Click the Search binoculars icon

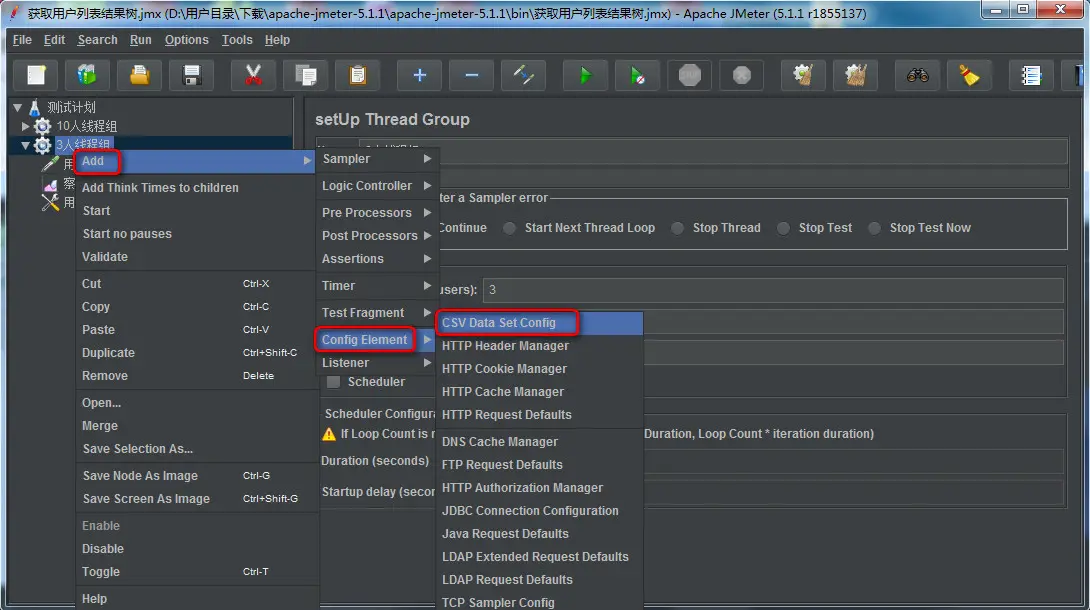(918, 75)
